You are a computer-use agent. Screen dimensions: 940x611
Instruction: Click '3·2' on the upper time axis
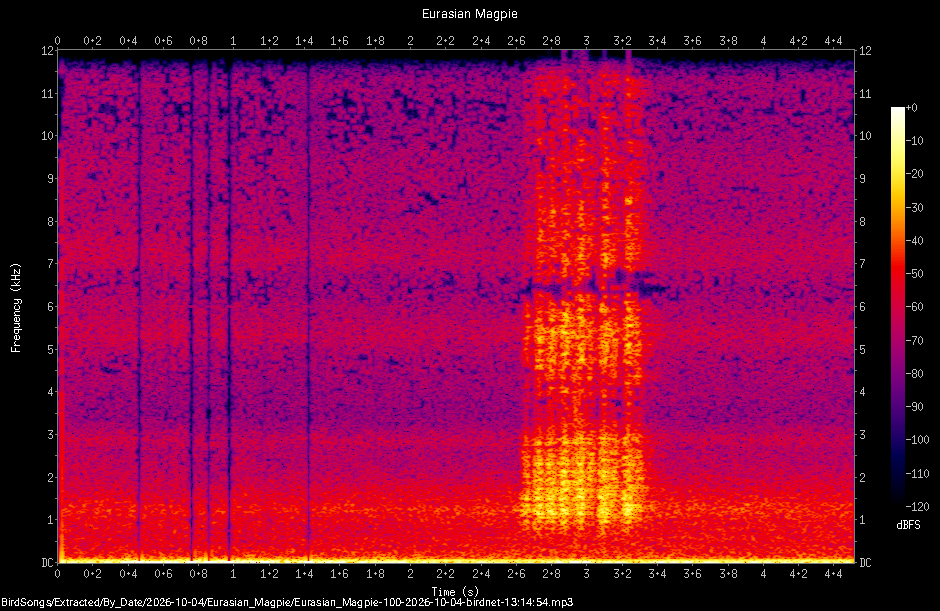622,41
